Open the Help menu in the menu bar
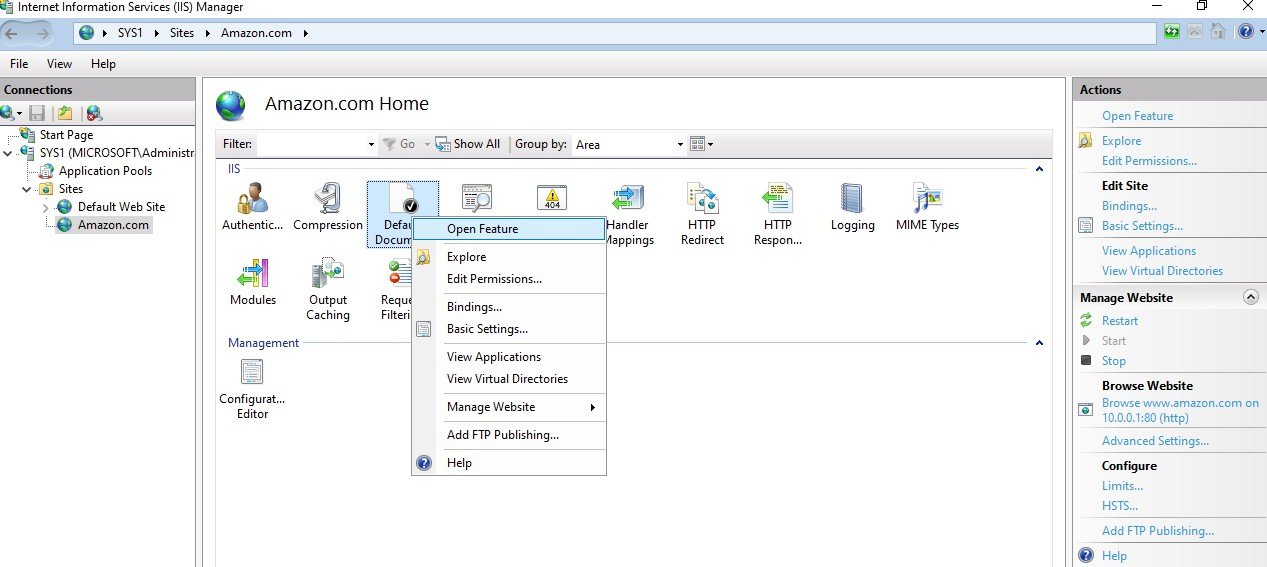The height and width of the screenshot is (567, 1267). [x=103, y=63]
